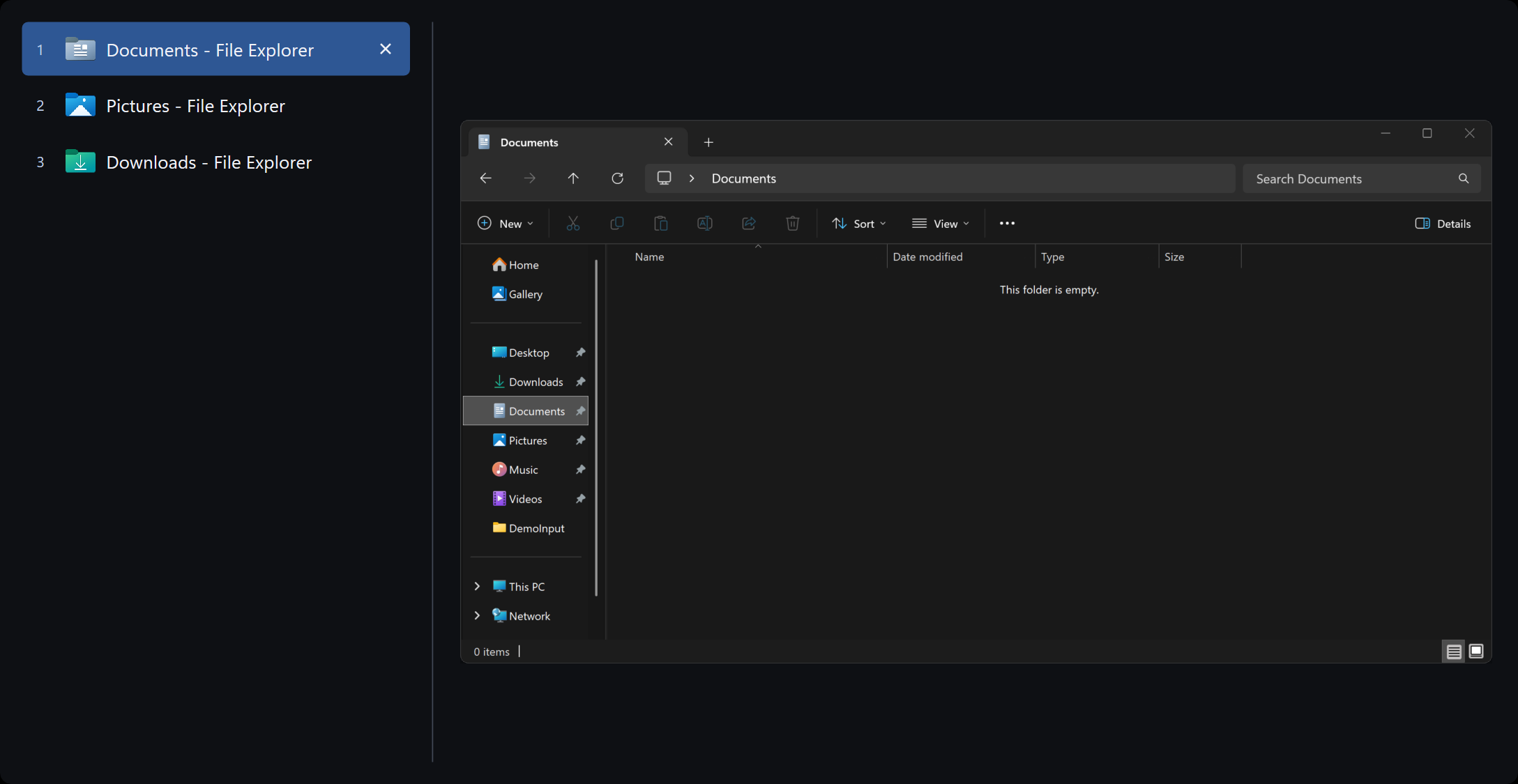The width and height of the screenshot is (1518, 784).
Task: Select Documents folder in sidebar
Action: coord(526,411)
